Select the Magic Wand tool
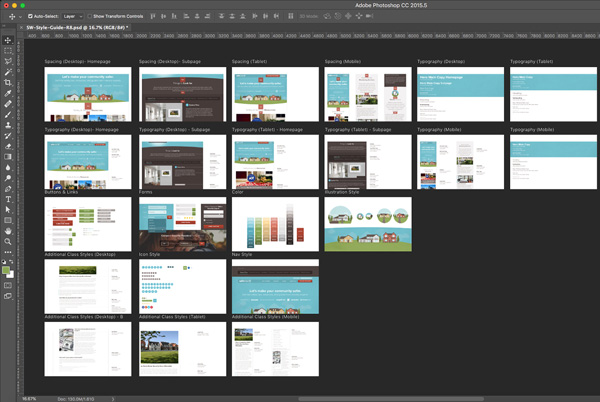Viewport: 600px width, 402px height. click(8, 72)
